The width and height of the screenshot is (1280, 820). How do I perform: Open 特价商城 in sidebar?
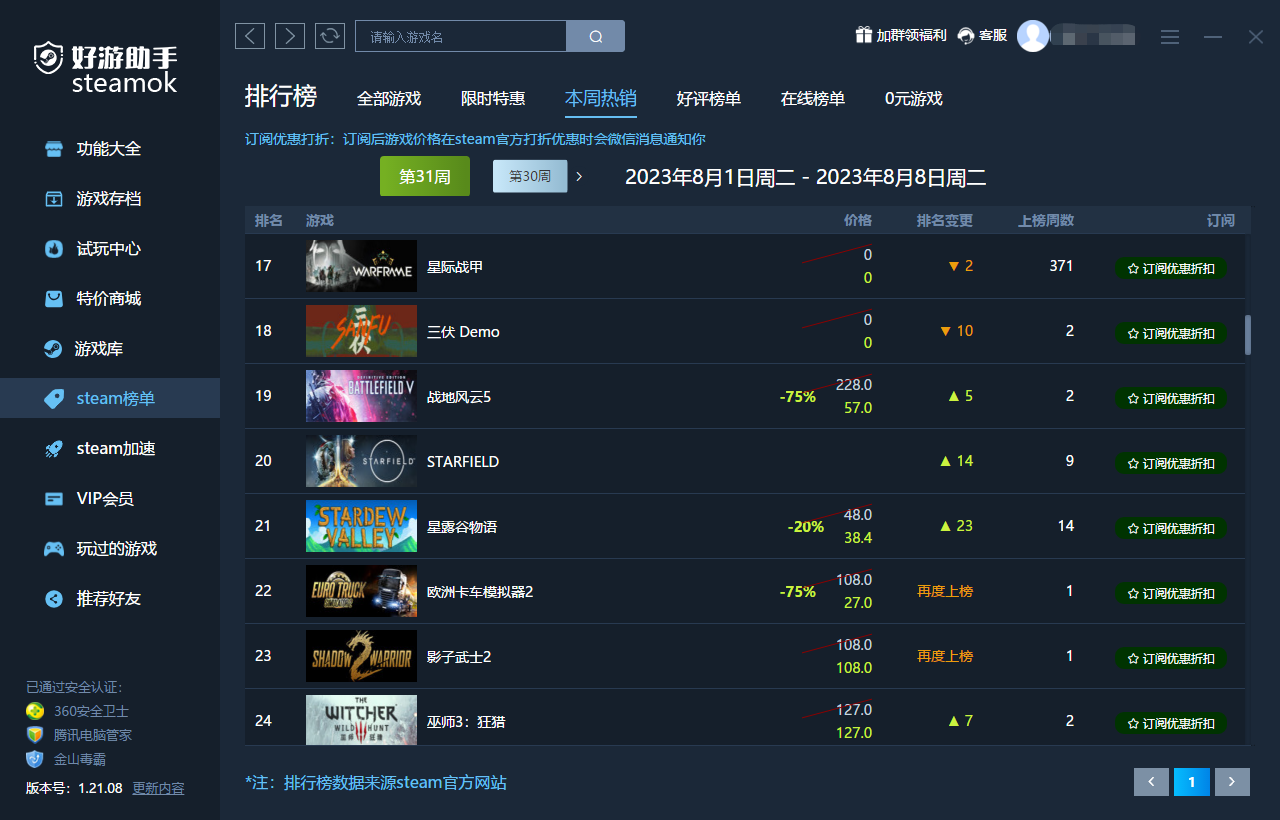tap(110, 299)
